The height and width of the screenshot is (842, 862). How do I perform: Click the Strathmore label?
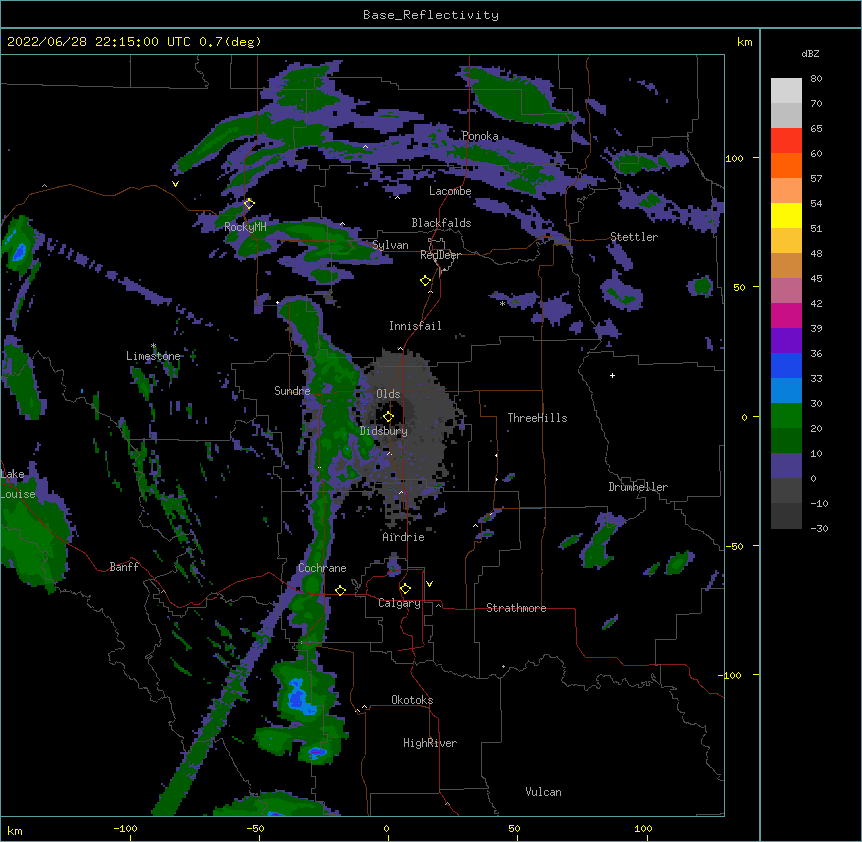516,608
